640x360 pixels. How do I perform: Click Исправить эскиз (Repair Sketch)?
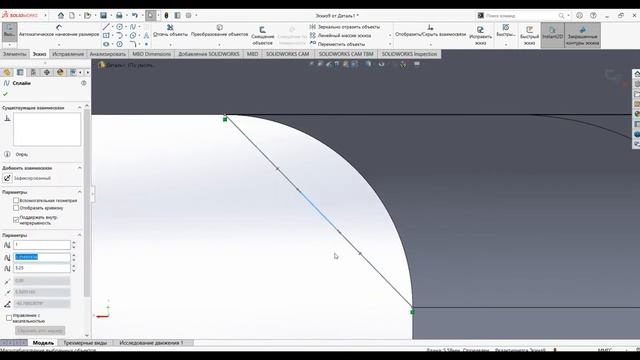click(x=480, y=35)
